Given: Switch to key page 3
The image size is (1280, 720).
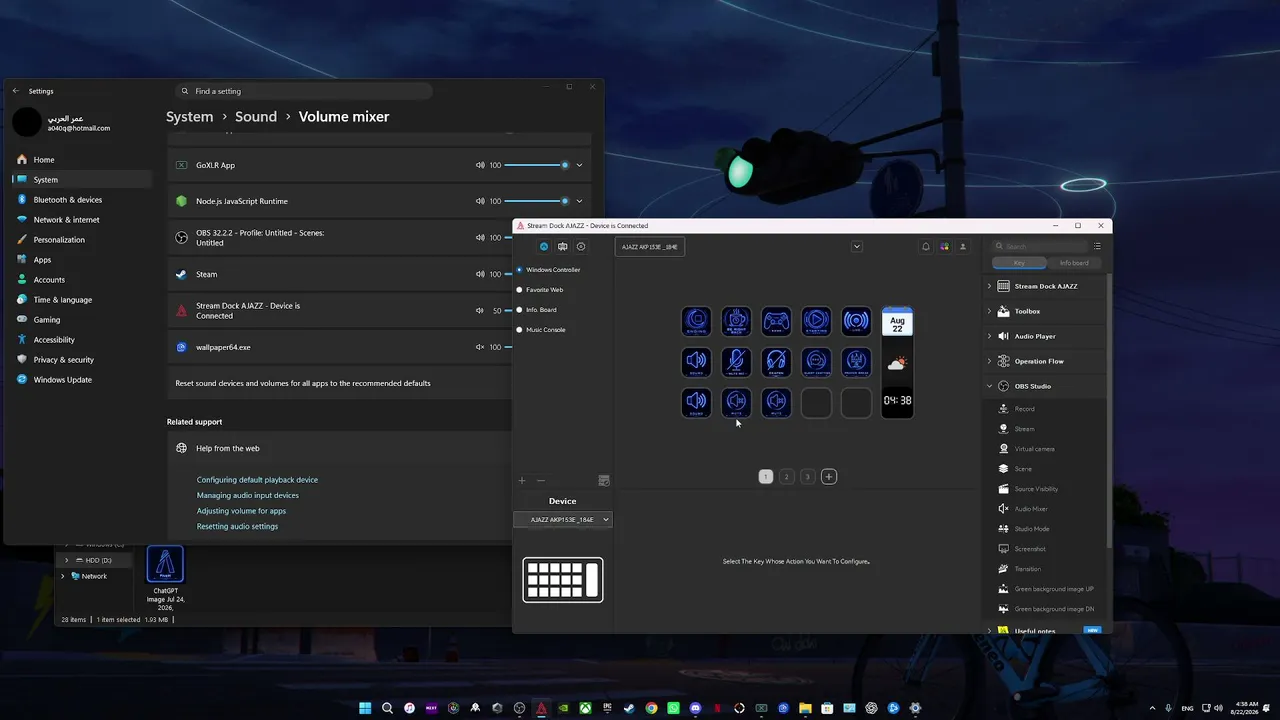Looking at the screenshot, I should tap(807, 477).
